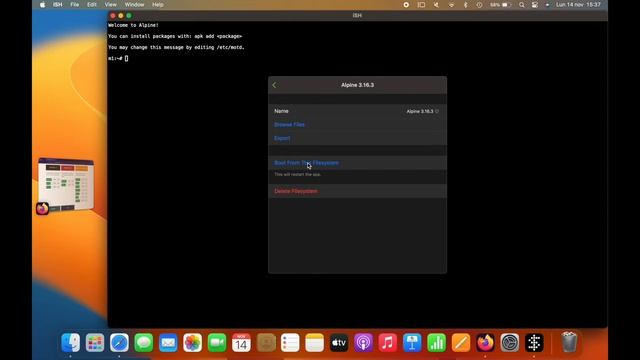Click the Time Machine clock icon in menu bar
The height and width of the screenshot is (360, 640).
(x=479, y=4)
